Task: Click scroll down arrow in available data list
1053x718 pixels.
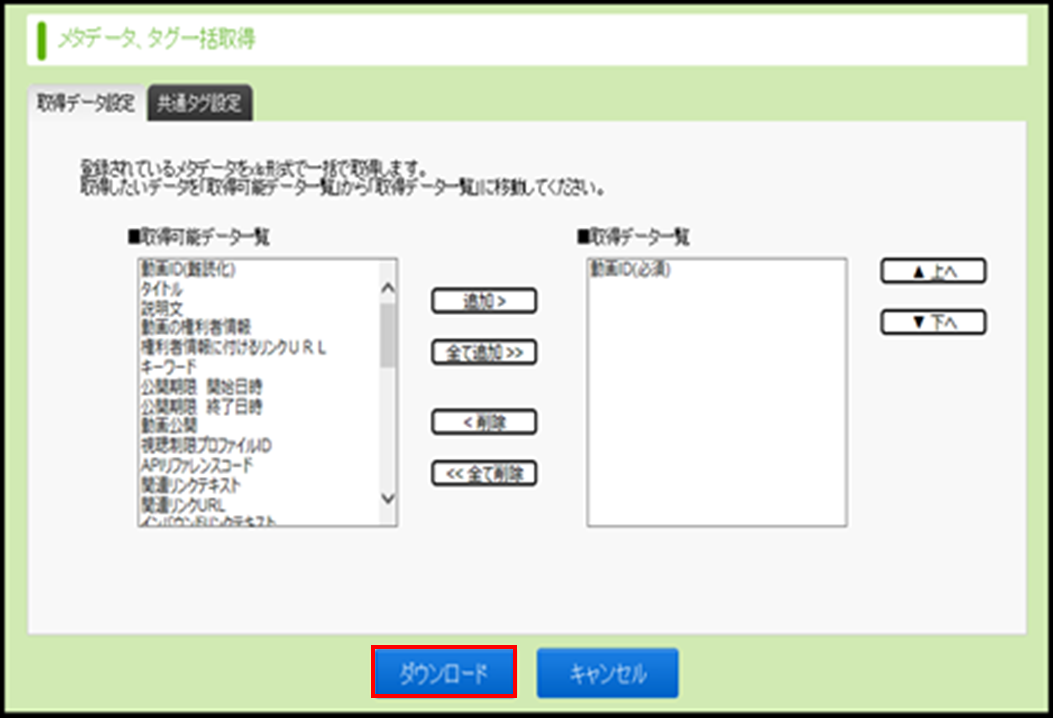Action: 389,498
